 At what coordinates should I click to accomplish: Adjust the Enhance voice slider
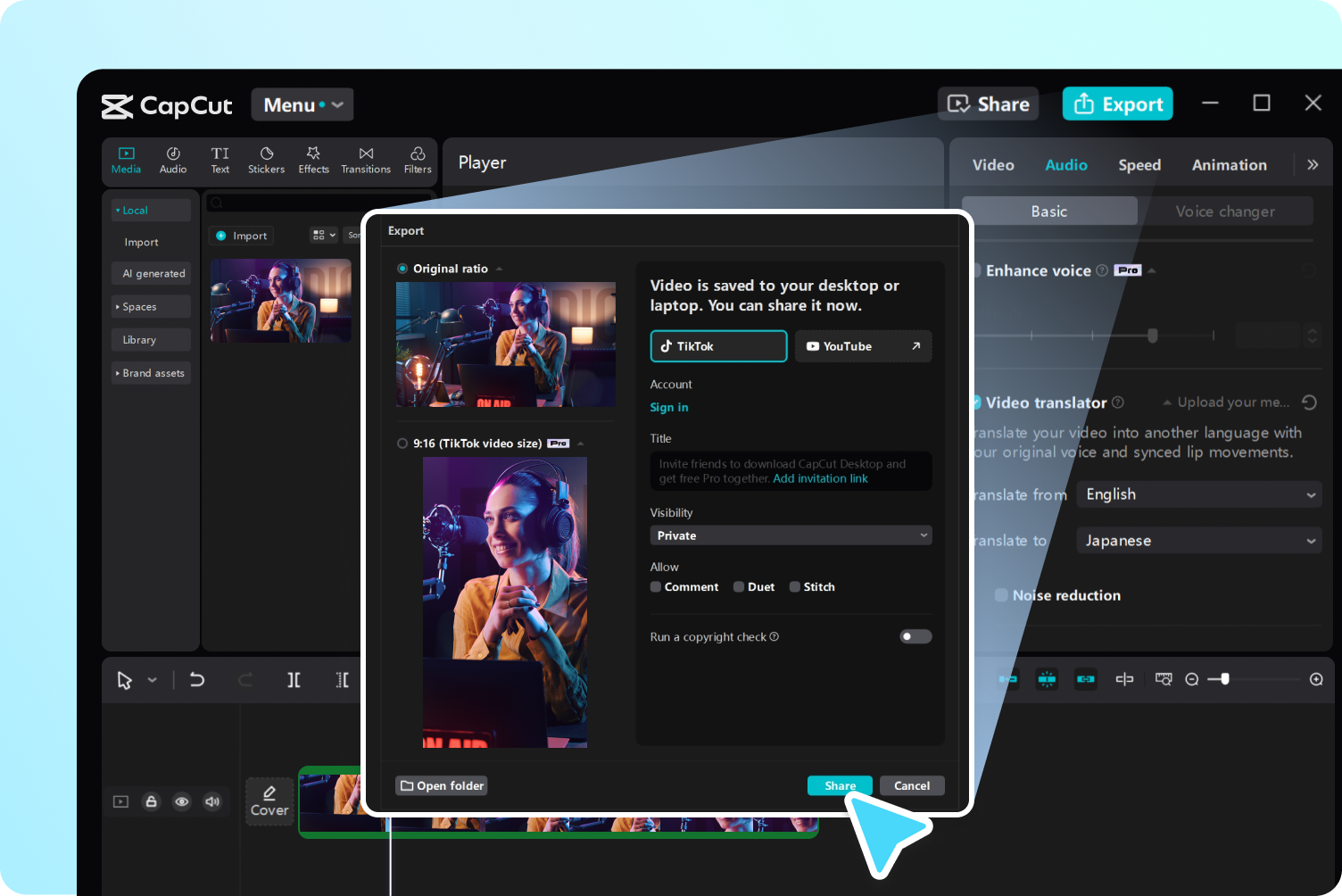tap(1152, 336)
